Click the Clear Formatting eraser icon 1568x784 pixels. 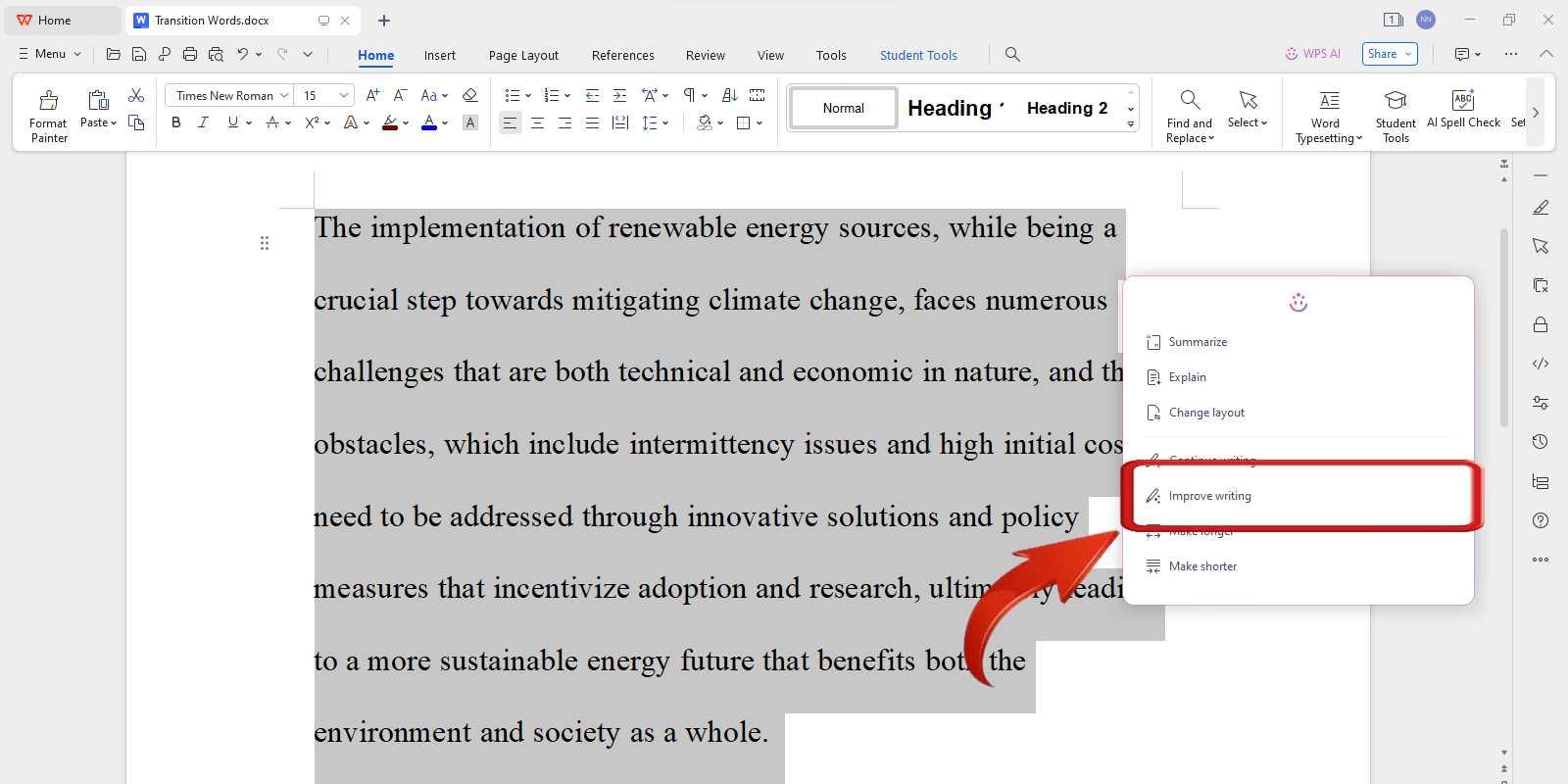(470, 95)
